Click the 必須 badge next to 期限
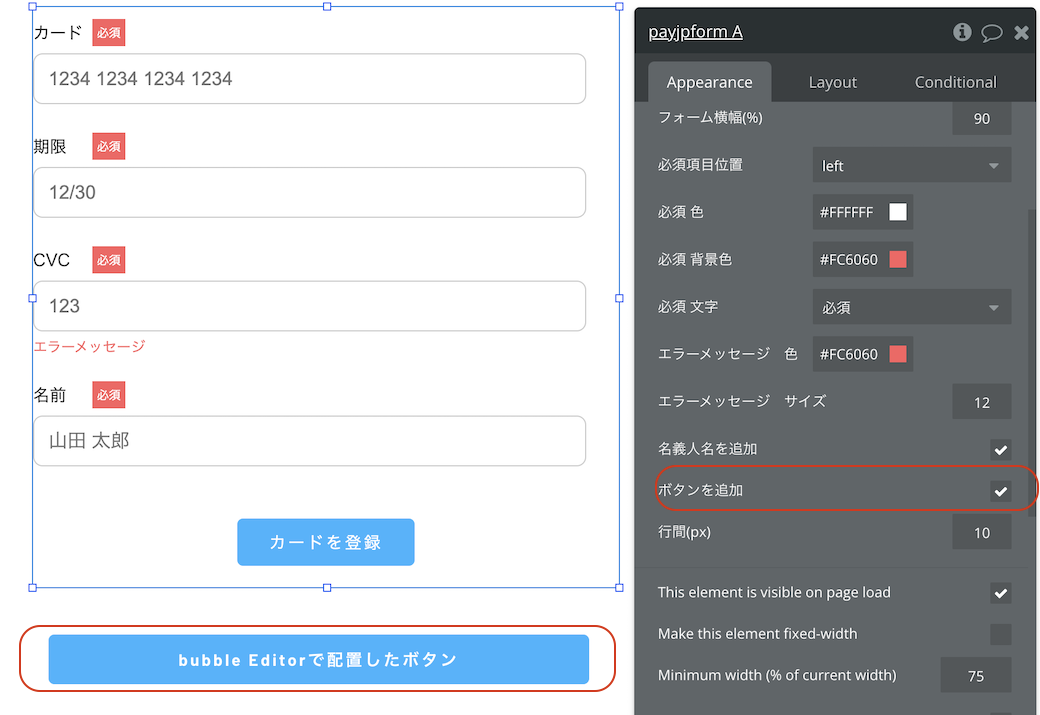The height and width of the screenshot is (715, 1040). (109, 147)
